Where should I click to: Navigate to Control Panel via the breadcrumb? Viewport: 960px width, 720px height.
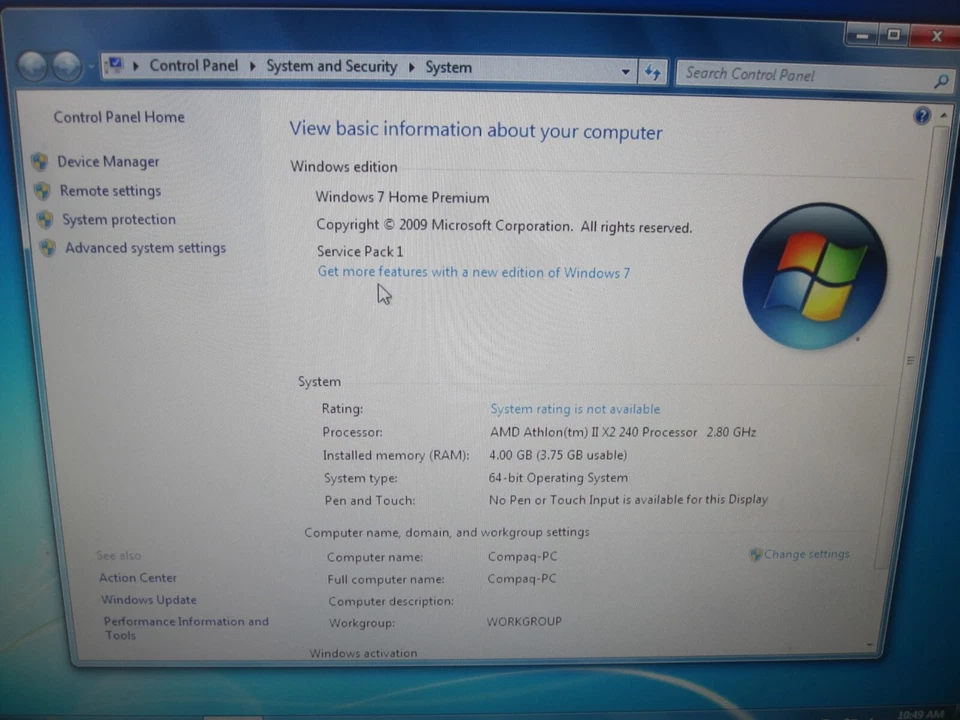(193, 66)
